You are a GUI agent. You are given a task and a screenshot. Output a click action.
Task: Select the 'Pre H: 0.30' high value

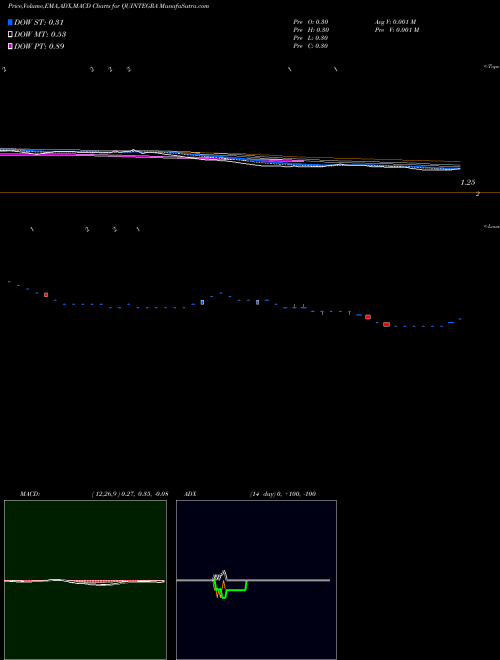[x=311, y=30]
